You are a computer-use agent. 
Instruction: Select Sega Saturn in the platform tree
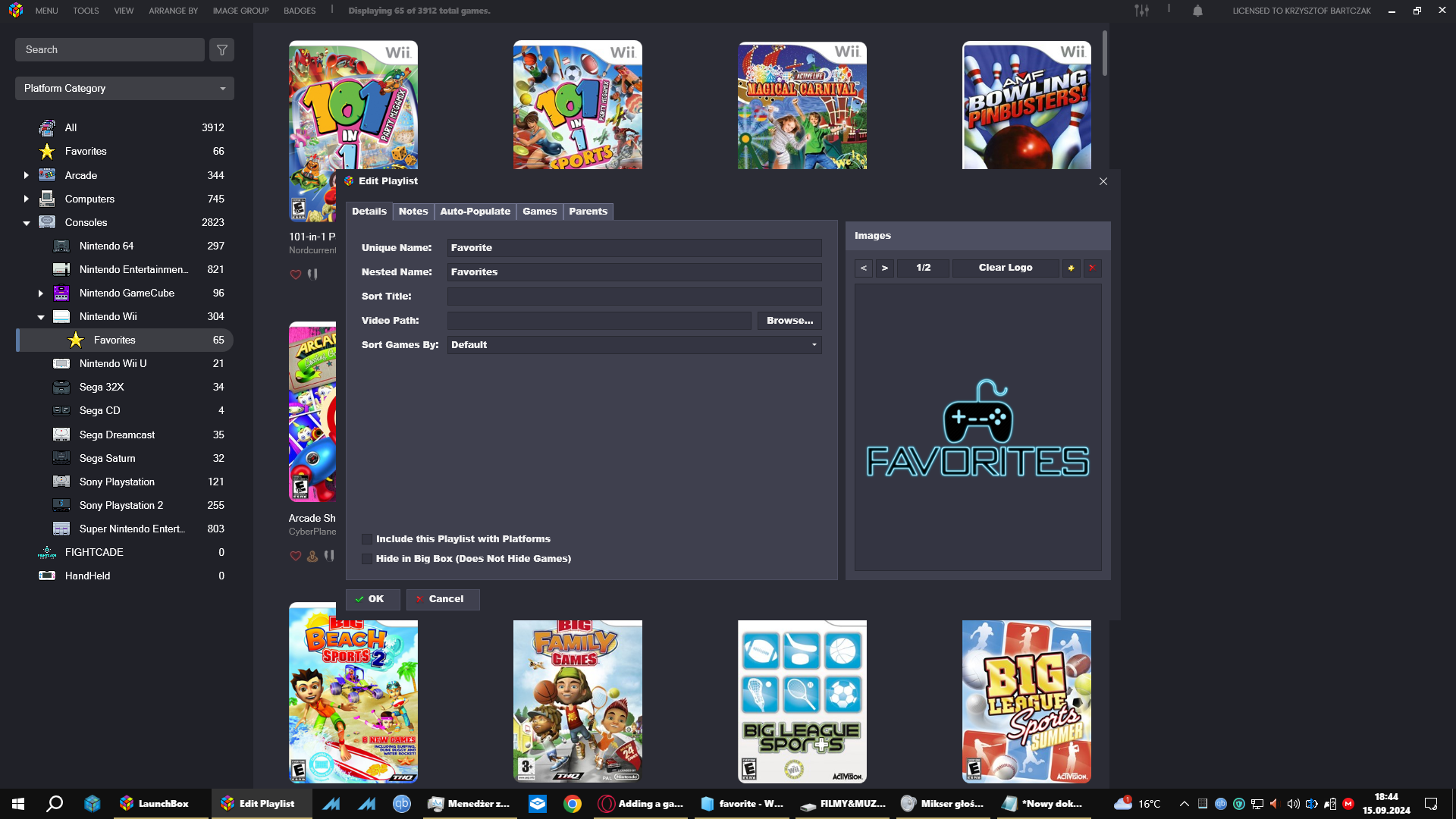(x=125, y=458)
